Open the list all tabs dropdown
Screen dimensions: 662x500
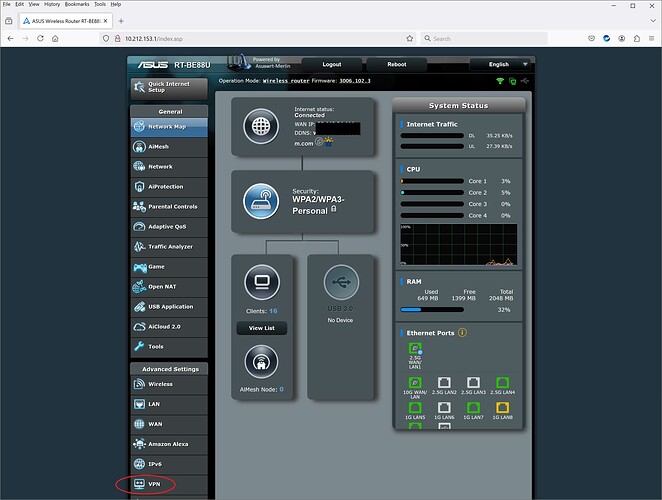pos(653,21)
